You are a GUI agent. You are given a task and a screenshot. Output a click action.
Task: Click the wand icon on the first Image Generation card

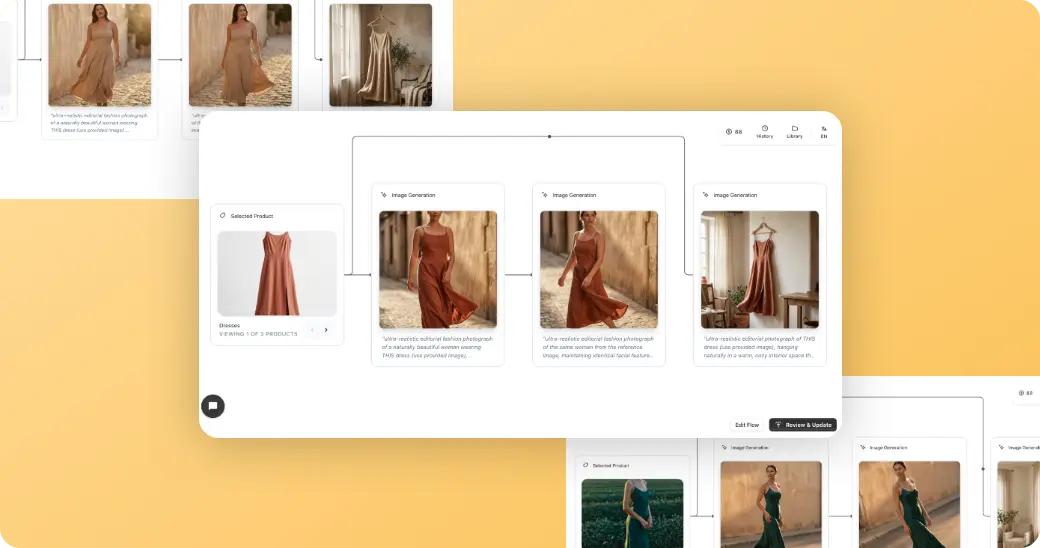383,195
